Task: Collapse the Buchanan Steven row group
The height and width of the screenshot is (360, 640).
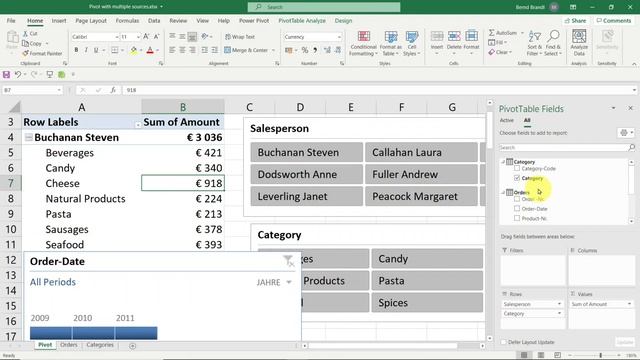Action: 28,138
